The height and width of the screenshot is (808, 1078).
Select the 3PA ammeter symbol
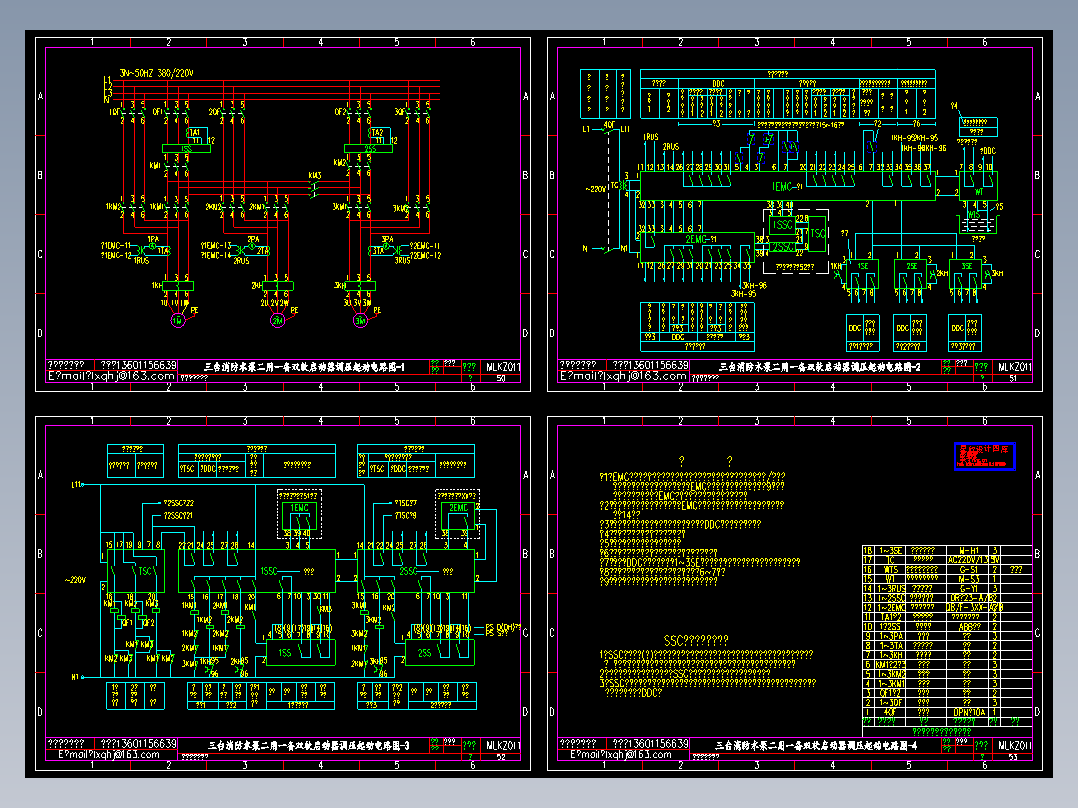pos(387,246)
